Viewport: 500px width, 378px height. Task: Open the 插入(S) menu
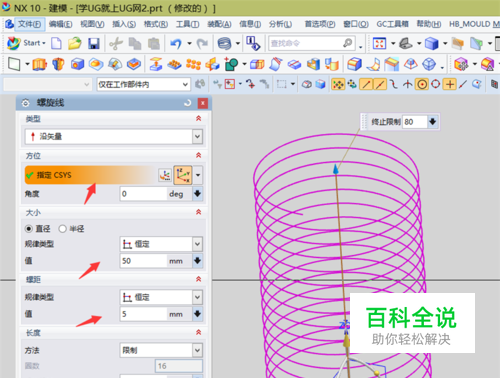coord(124,24)
